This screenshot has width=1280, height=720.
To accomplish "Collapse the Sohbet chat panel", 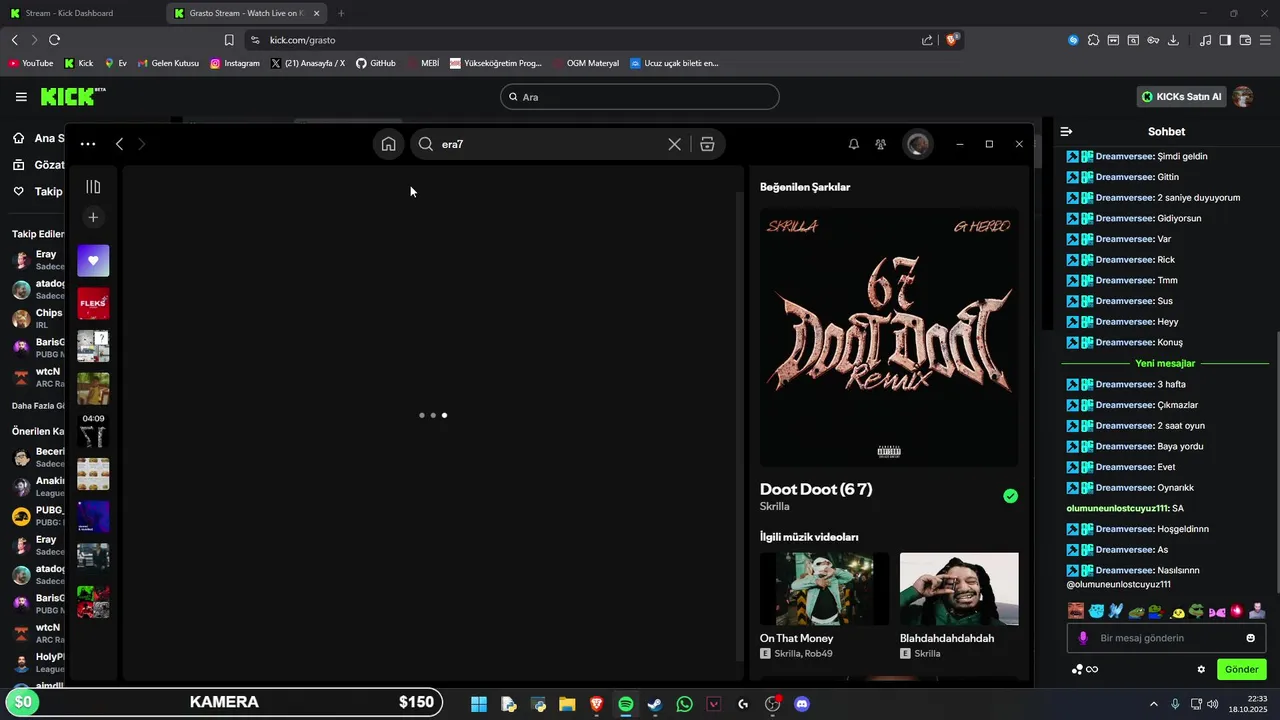I will point(1067,132).
